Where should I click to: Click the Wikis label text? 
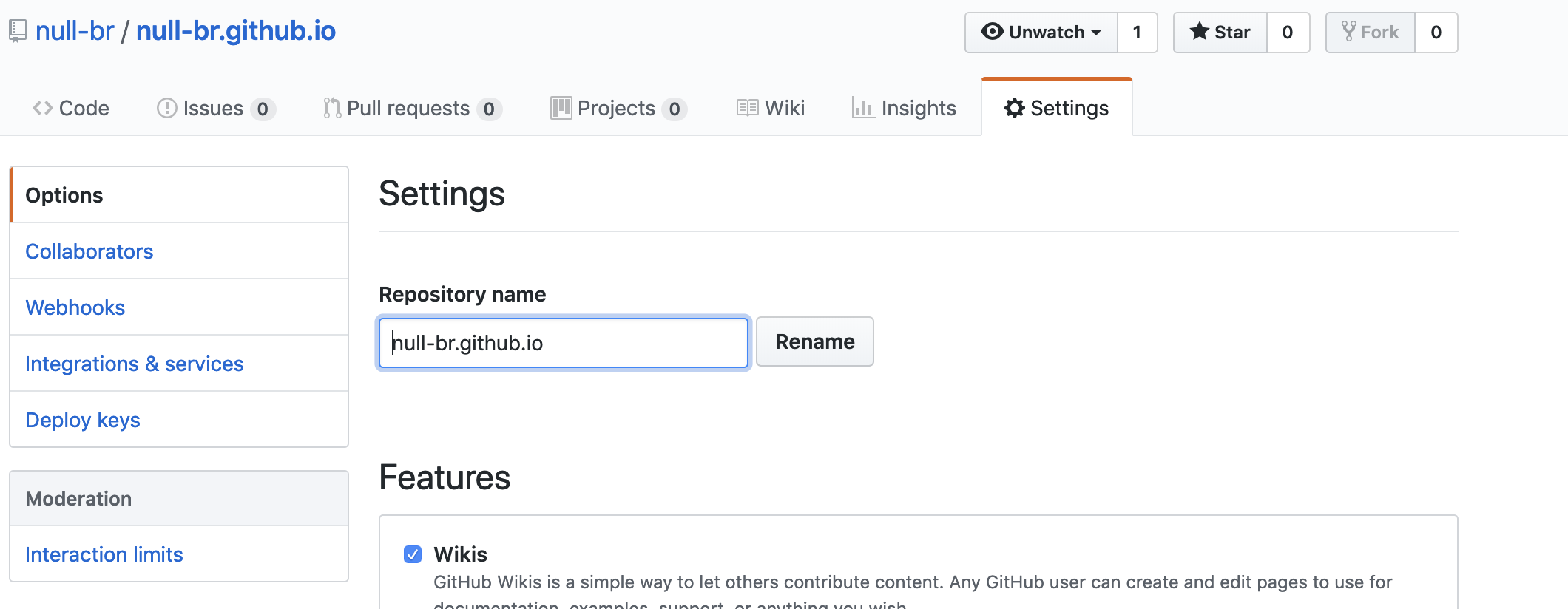coord(460,554)
